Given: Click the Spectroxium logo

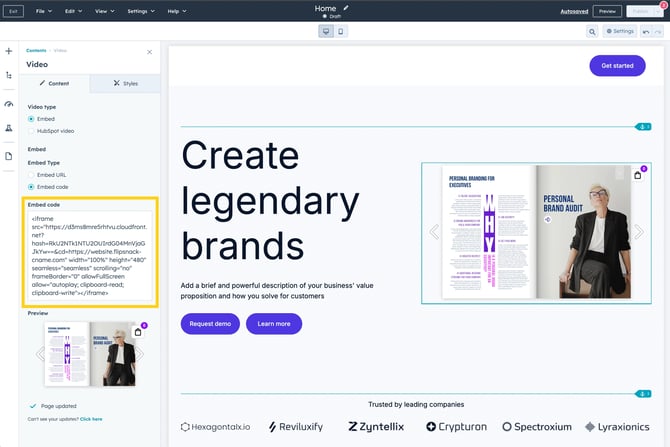Looking at the screenshot, I should click(x=537, y=427).
